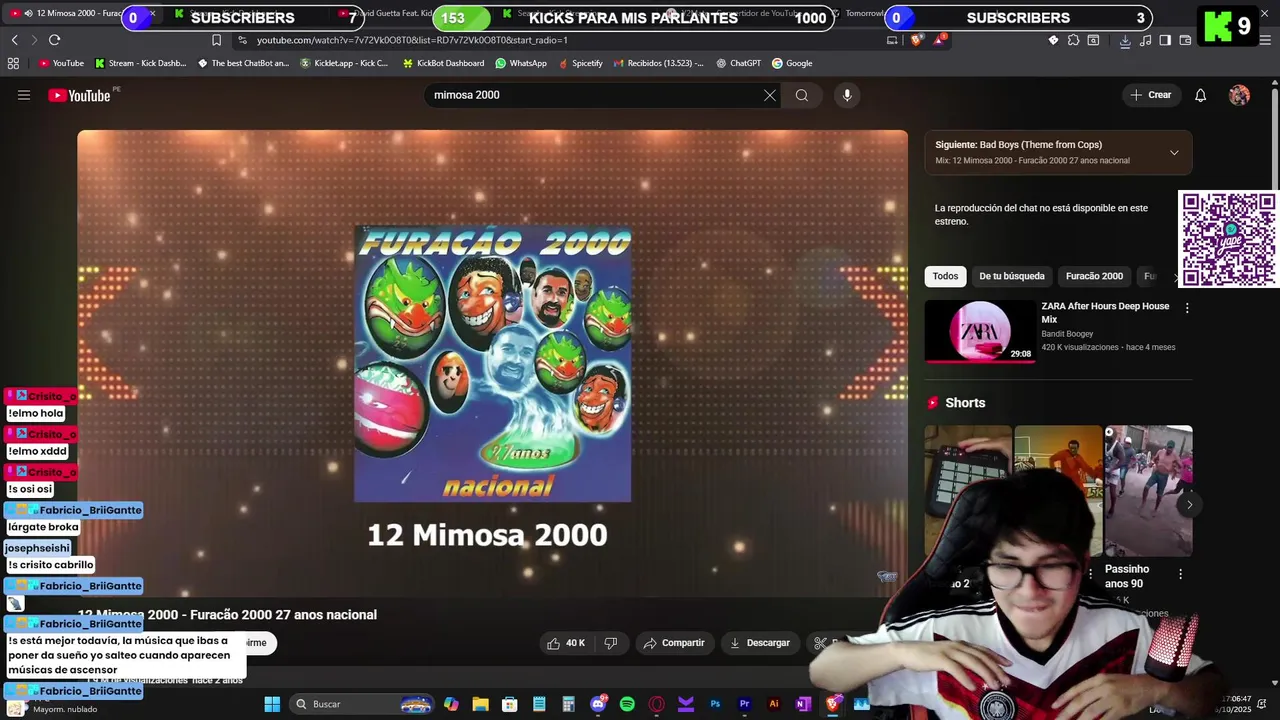This screenshot has width=1280, height=720.
Task: Open the YouTube guide hamburger menu
Action: (24, 95)
